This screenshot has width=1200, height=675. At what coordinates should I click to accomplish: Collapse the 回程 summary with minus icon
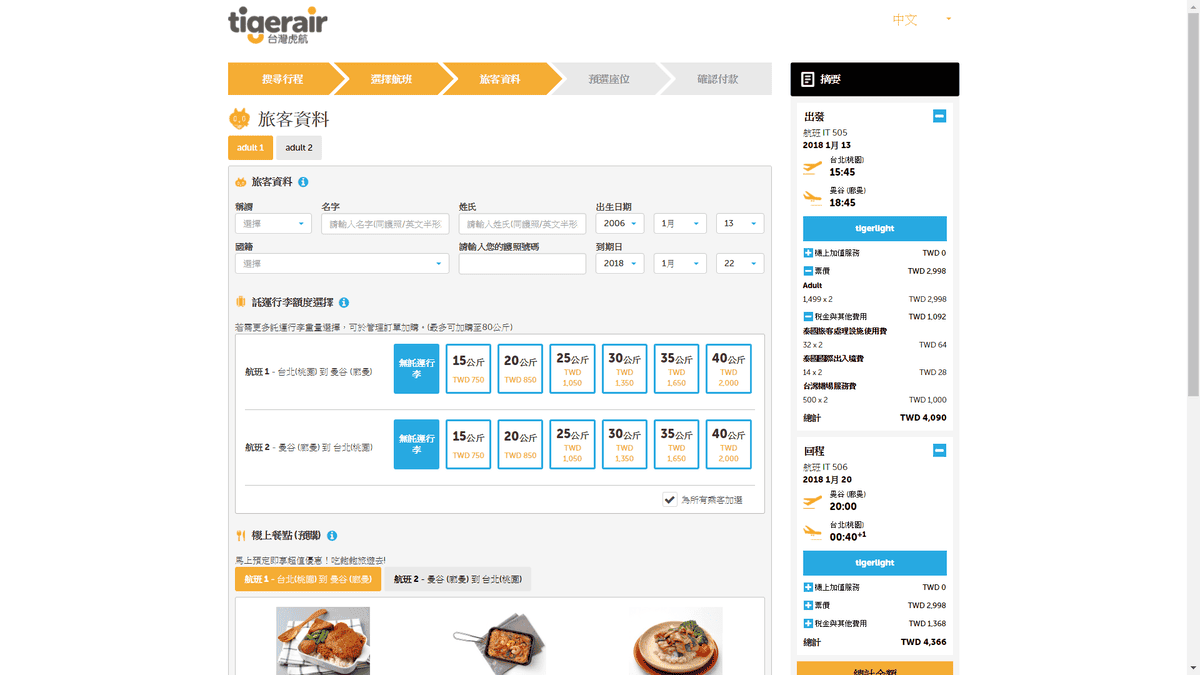click(x=939, y=451)
